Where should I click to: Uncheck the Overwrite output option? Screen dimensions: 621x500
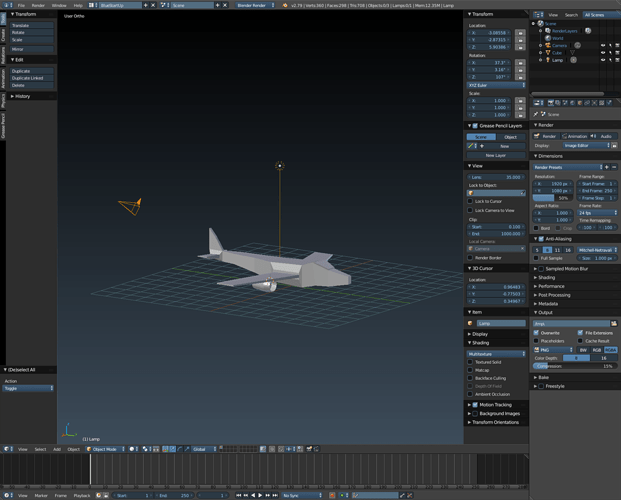[x=536, y=333]
